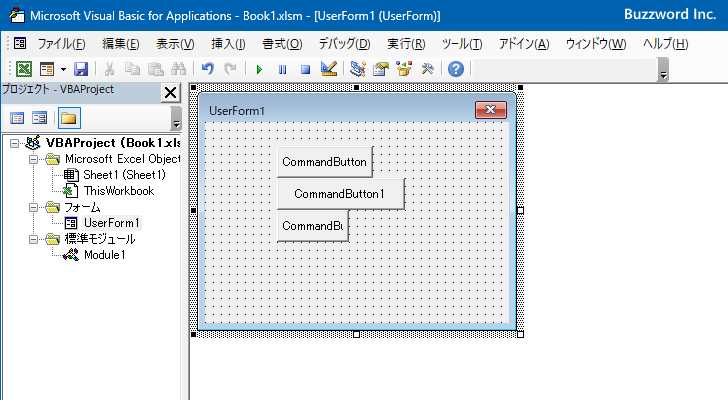Open Project Explorer toolbar icon
The height and width of the screenshot is (400, 728).
tap(358, 69)
